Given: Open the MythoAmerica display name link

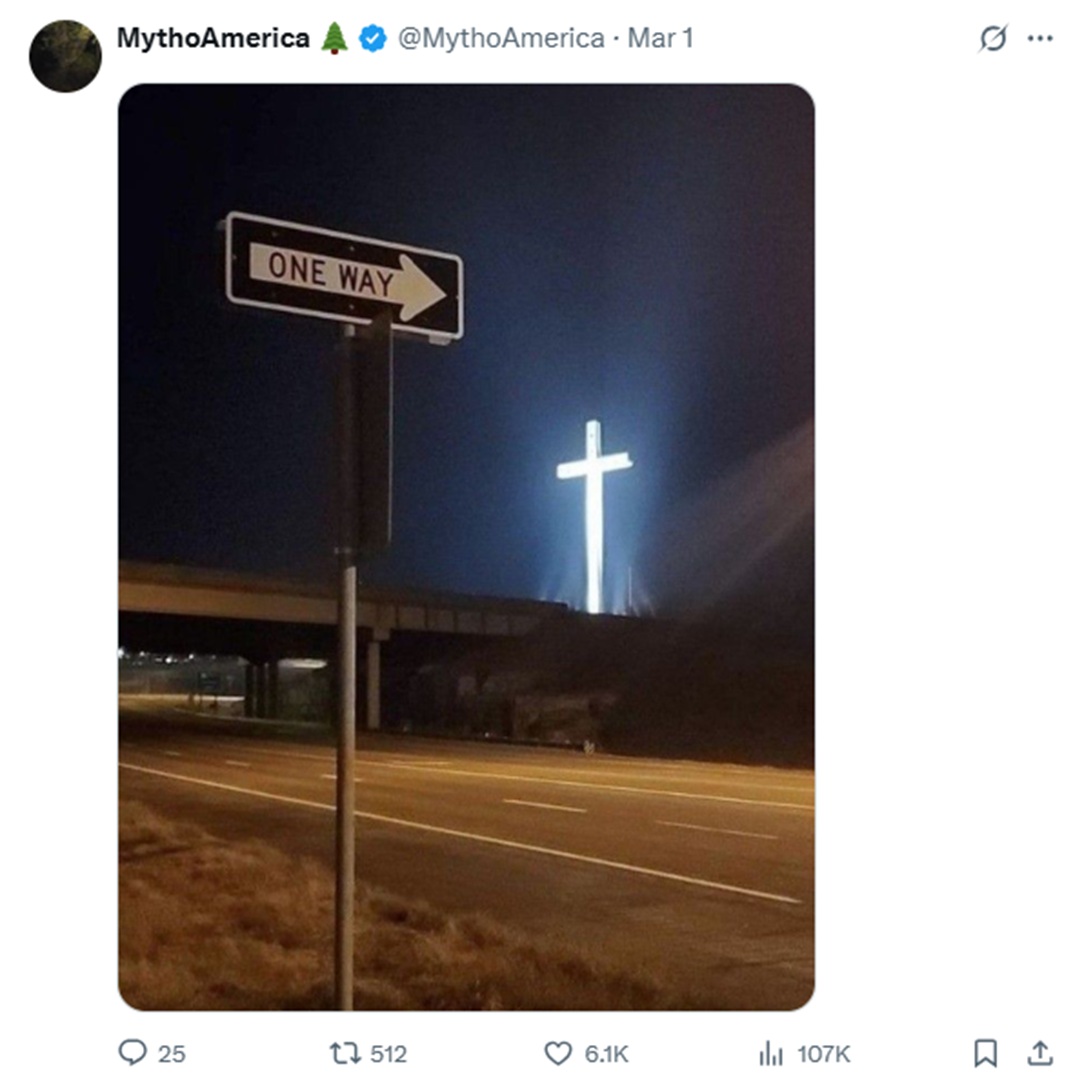Looking at the screenshot, I should (213, 38).
